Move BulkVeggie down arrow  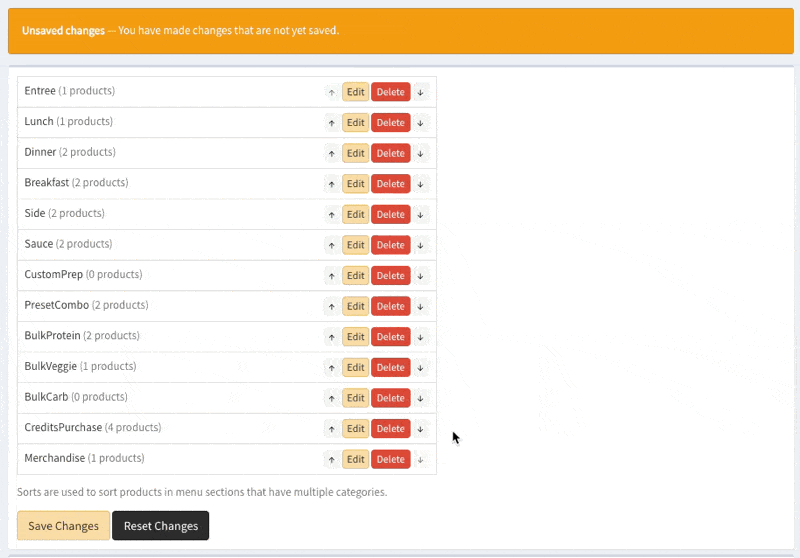coord(420,368)
